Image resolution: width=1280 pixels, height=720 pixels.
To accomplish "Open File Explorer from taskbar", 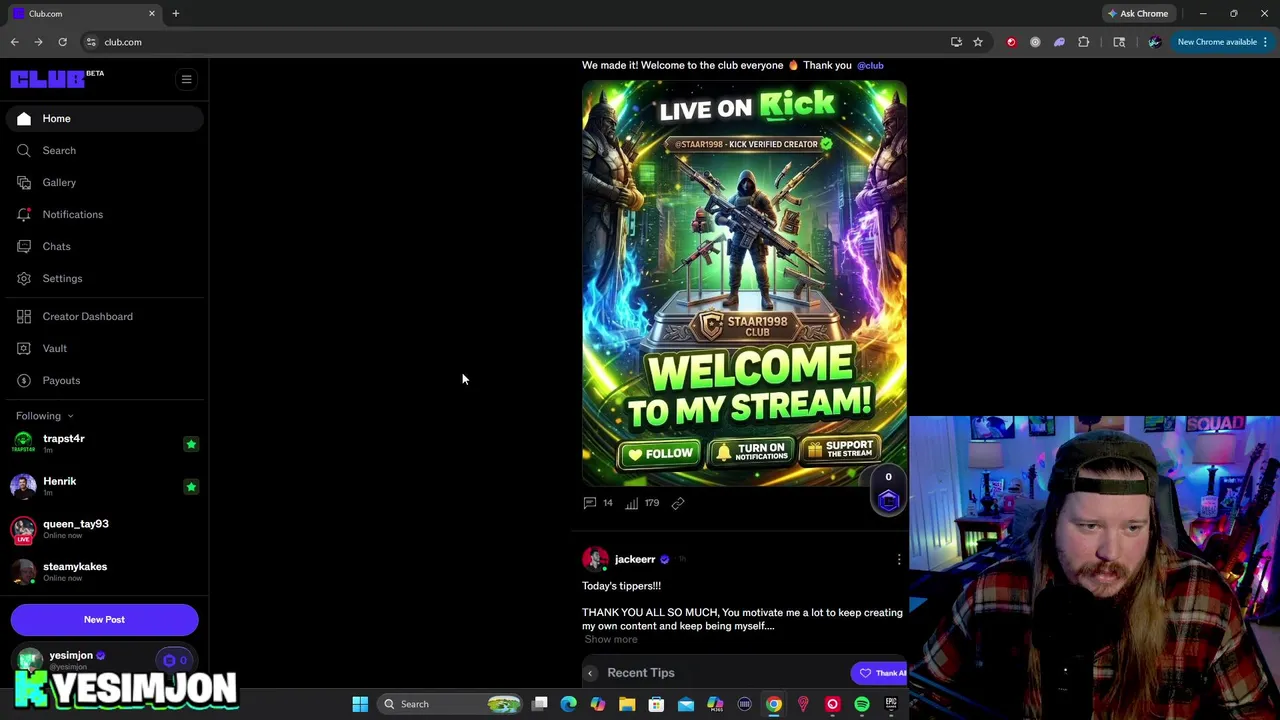I will [627, 704].
